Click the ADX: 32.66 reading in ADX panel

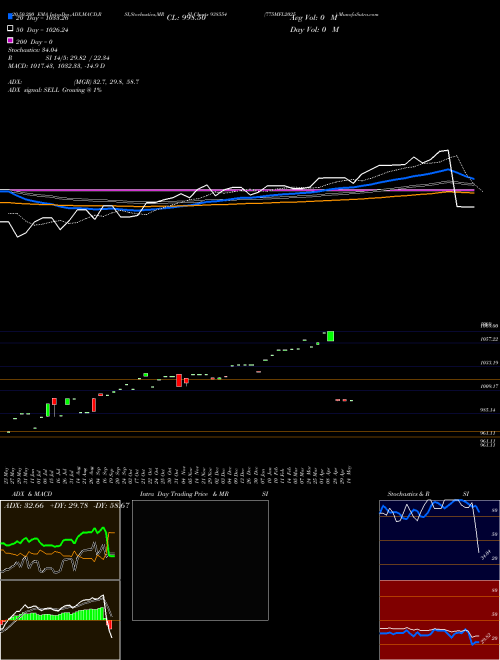point(24,506)
